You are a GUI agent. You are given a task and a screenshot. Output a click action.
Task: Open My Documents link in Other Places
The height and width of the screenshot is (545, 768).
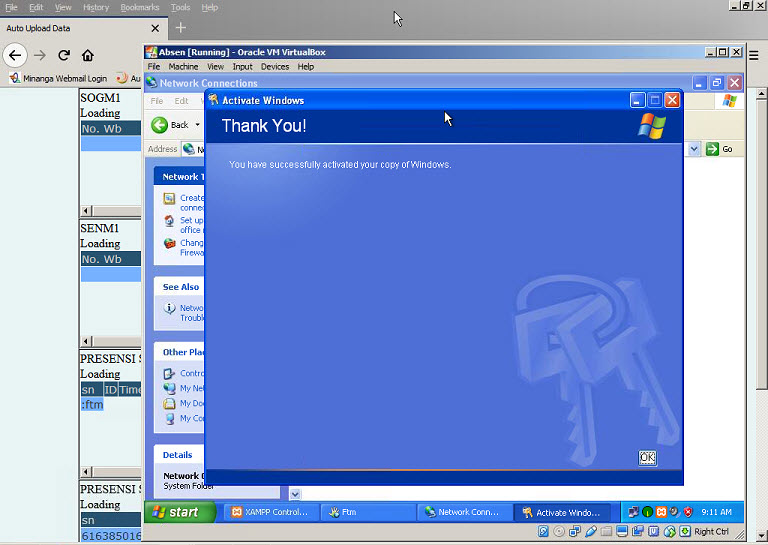[192, 403]
